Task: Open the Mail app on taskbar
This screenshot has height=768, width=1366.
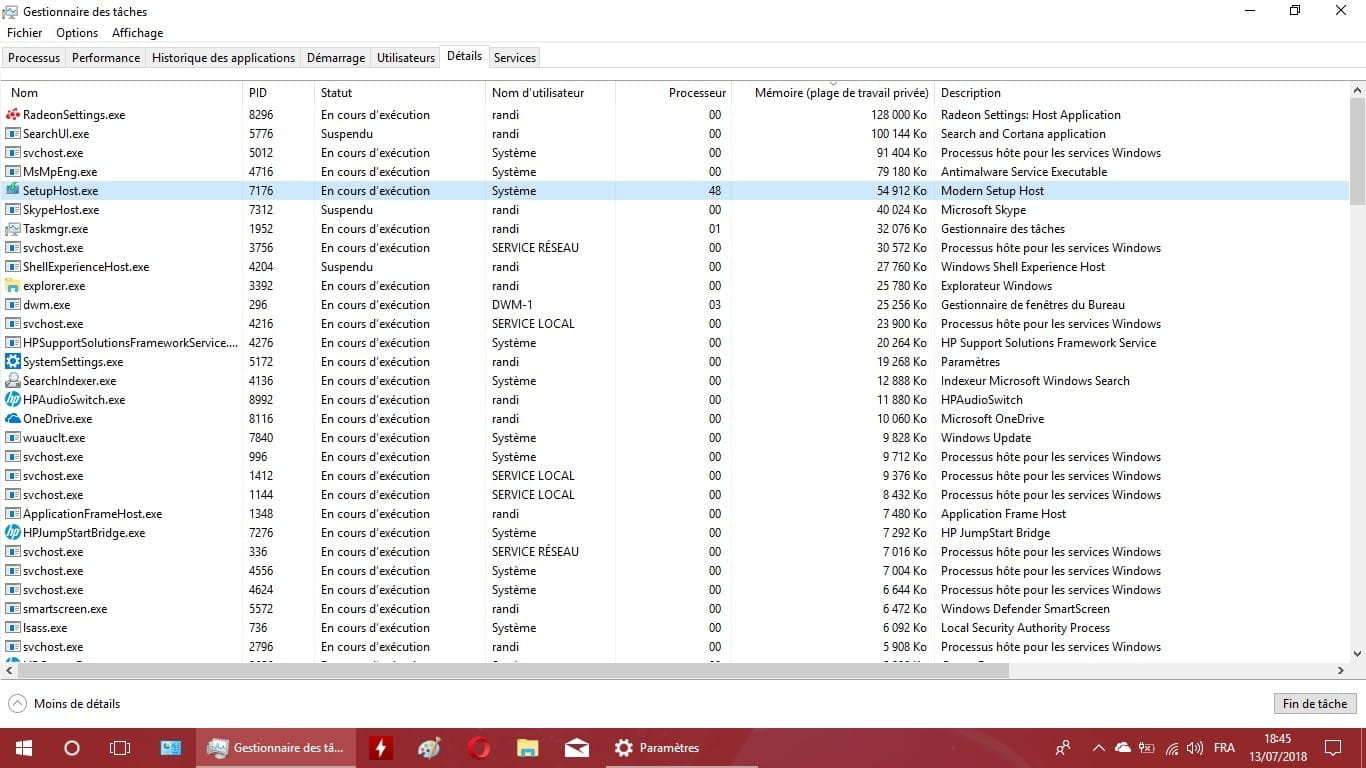Action: click(x=576, y=748)
